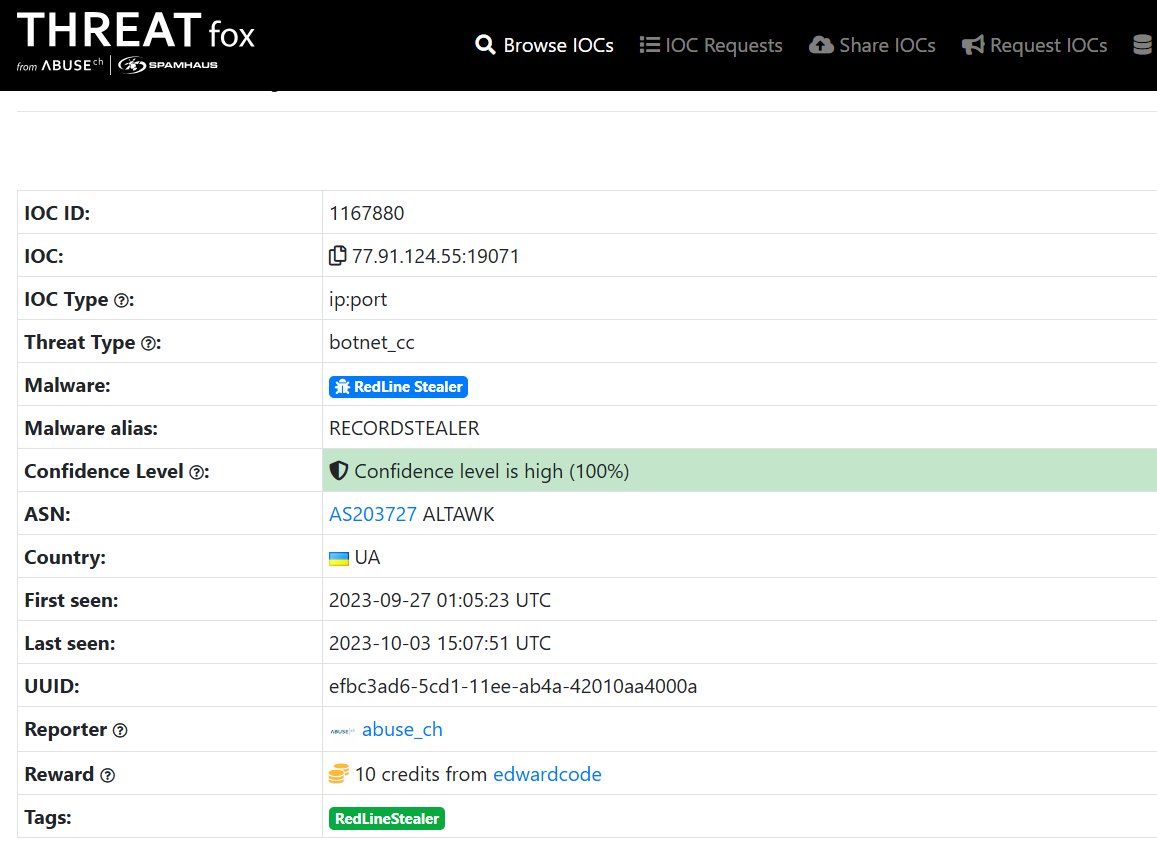
Task: Select the IOC ID value 1167880
Action: pos(367,213)
